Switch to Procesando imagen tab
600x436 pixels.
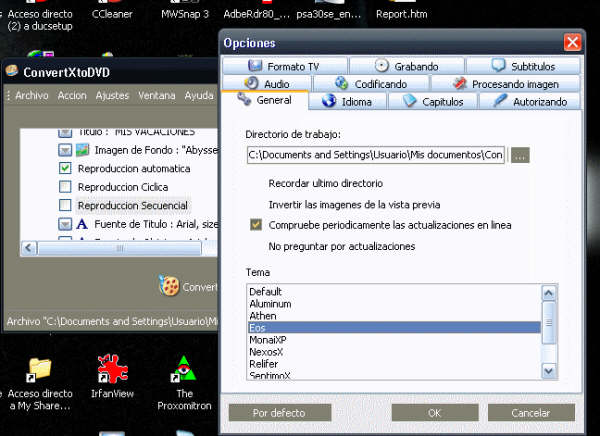click(505, 83)
